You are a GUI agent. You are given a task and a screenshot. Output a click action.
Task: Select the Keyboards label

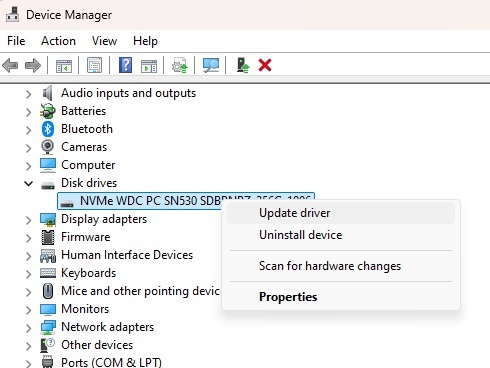pyautogui.click(x=89, y=273)
